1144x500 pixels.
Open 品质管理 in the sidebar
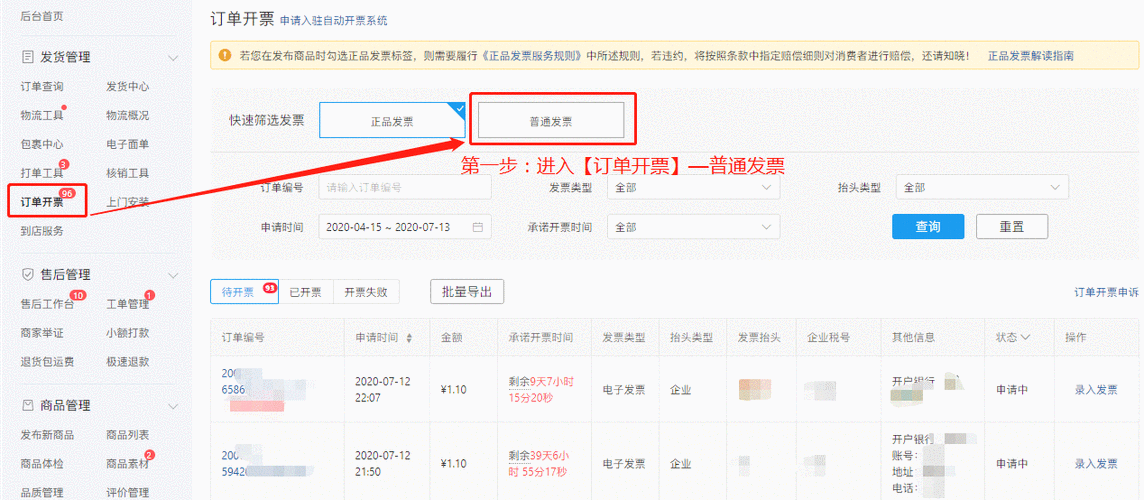point(42,492)
